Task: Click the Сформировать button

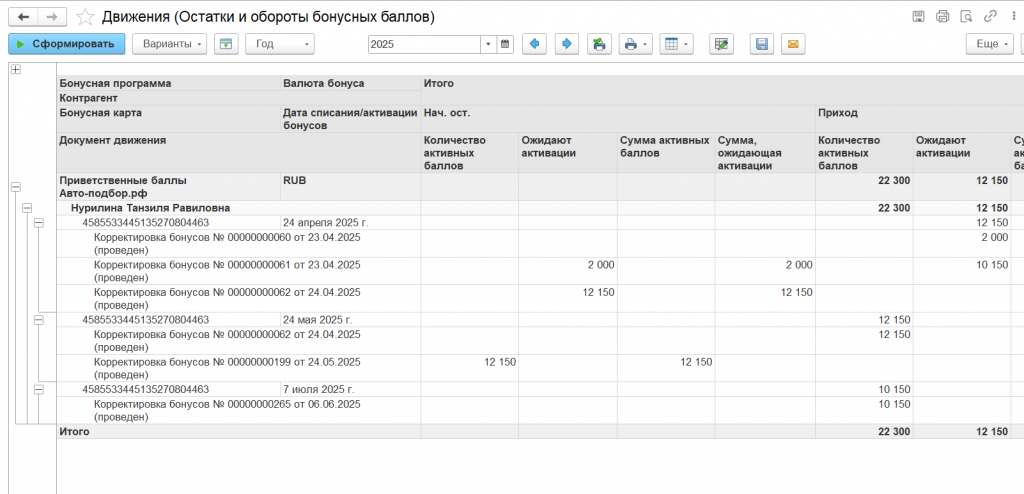Action: [67, 44]
